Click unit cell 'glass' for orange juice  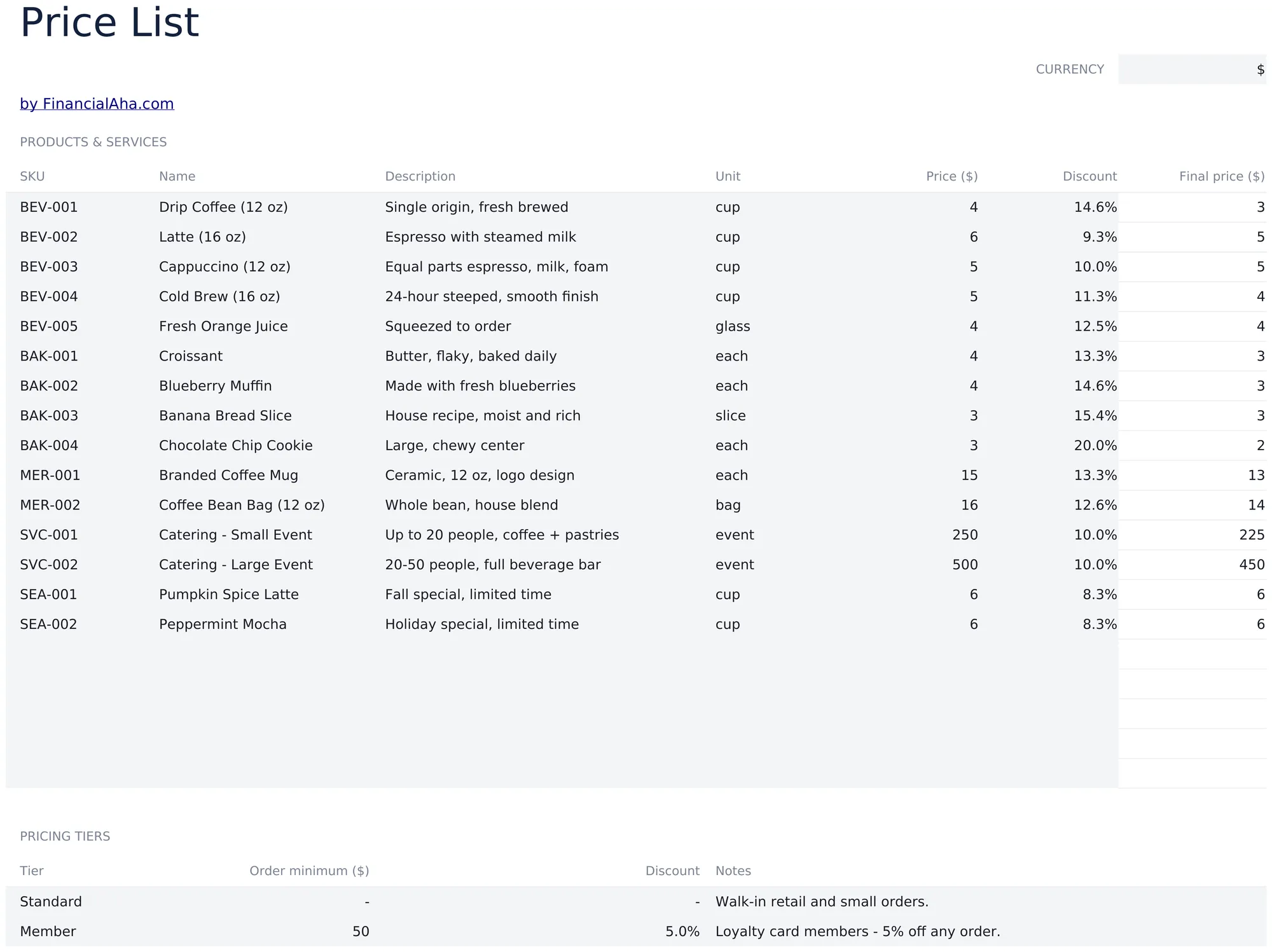(x=733, y=327)
